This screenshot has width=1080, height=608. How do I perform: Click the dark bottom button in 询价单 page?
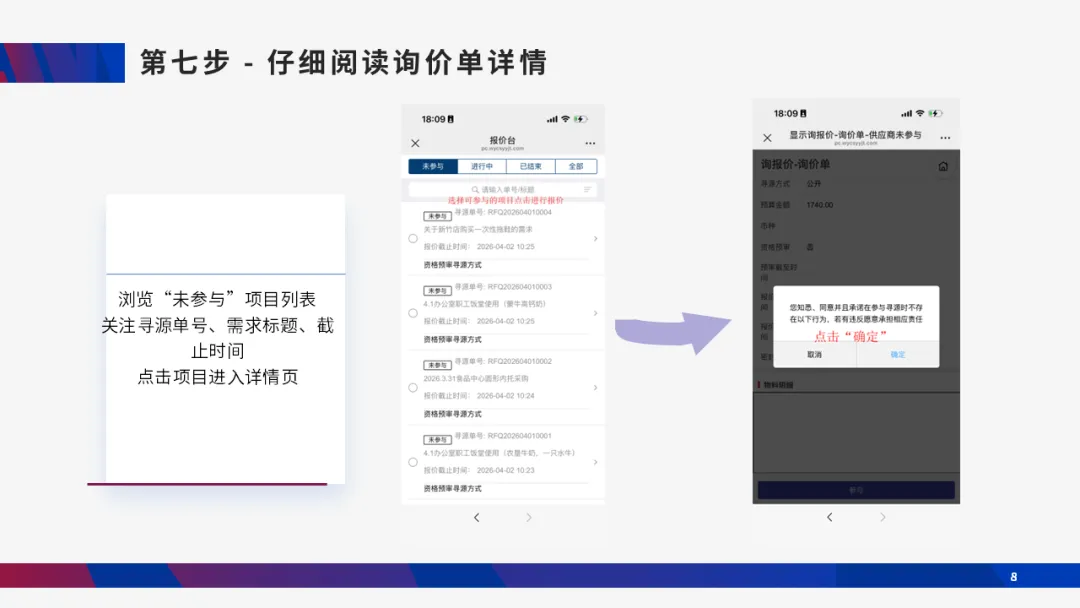[x=856, y=490]
